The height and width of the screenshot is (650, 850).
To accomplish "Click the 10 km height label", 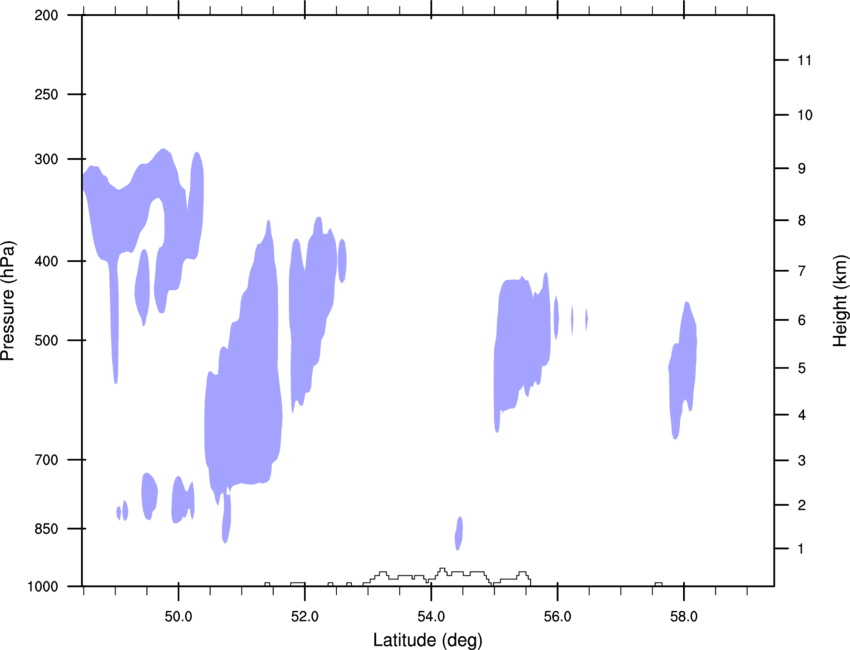I will click(x=805, y=115).
